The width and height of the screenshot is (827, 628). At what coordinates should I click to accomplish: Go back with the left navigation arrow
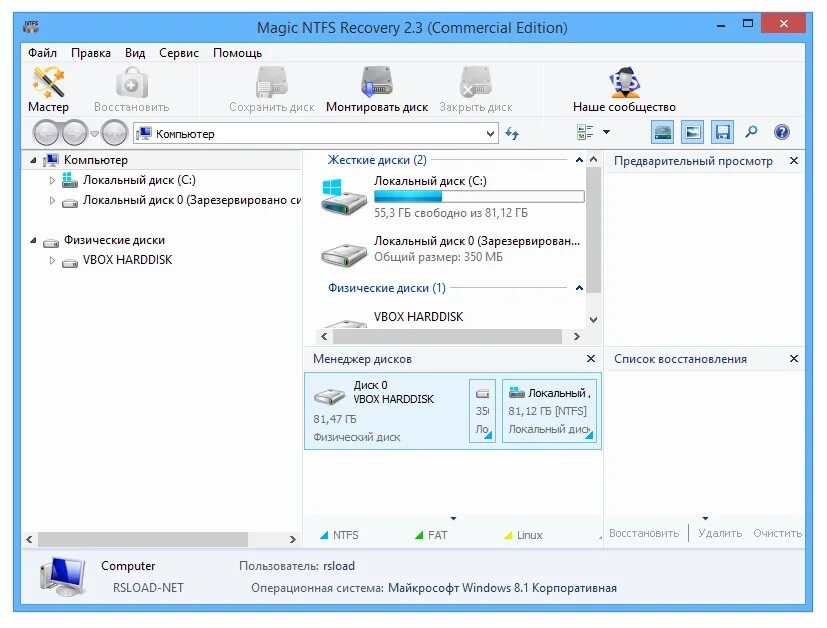point(46,133)
